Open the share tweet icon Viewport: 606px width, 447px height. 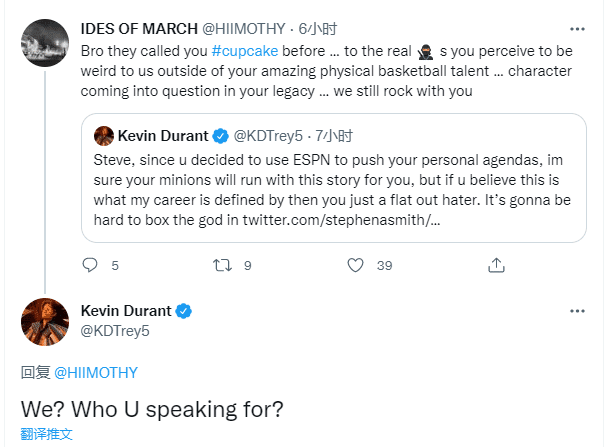(495, 265)
